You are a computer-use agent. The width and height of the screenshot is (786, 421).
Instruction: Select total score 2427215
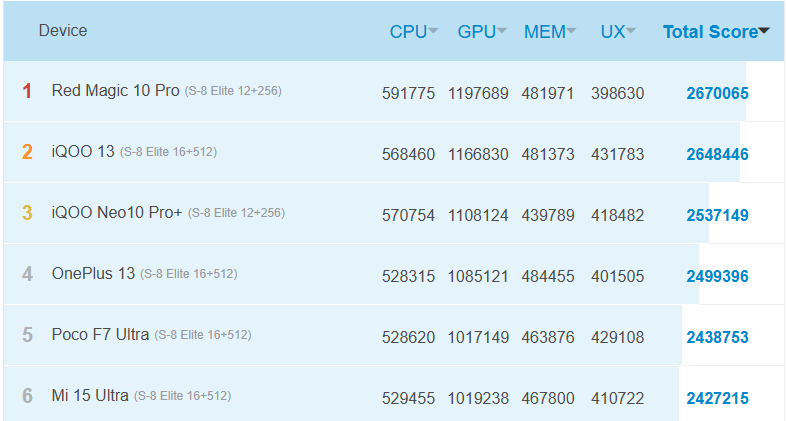click(x=717, y=398)
